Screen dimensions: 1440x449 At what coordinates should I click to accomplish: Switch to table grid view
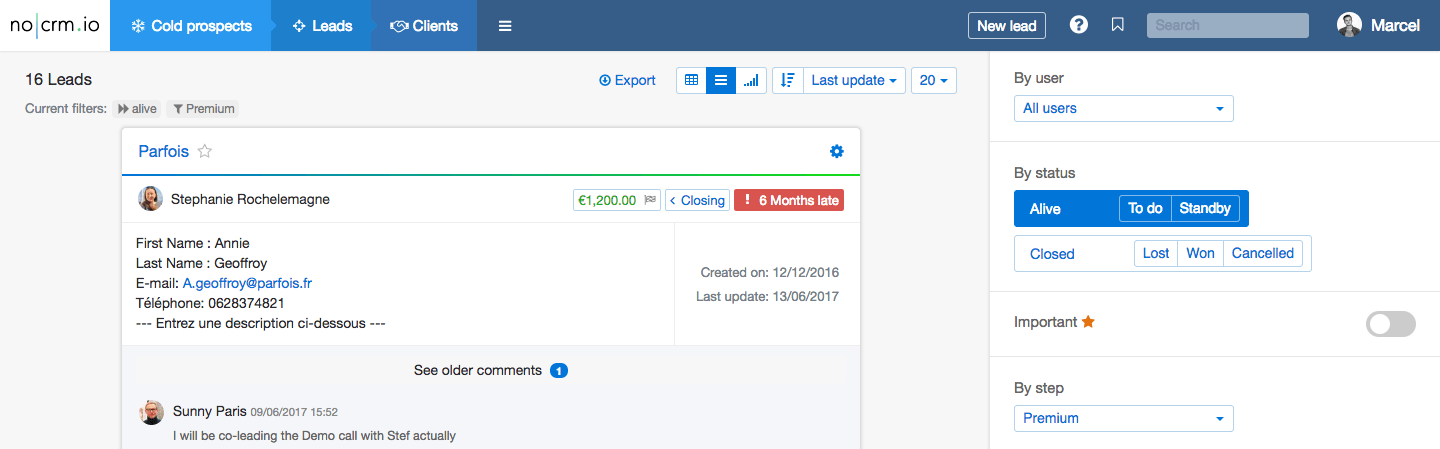[691, 80]
